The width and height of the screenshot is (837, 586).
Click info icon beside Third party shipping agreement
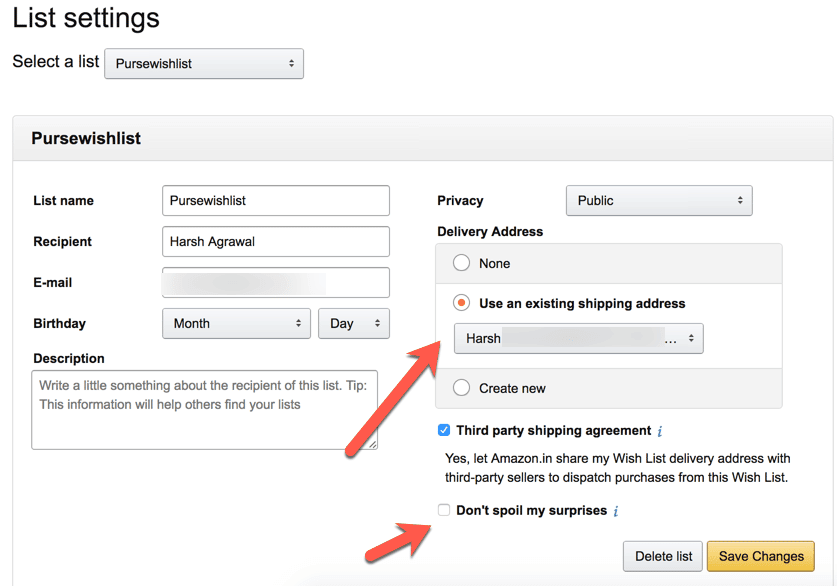pos(660,431)
